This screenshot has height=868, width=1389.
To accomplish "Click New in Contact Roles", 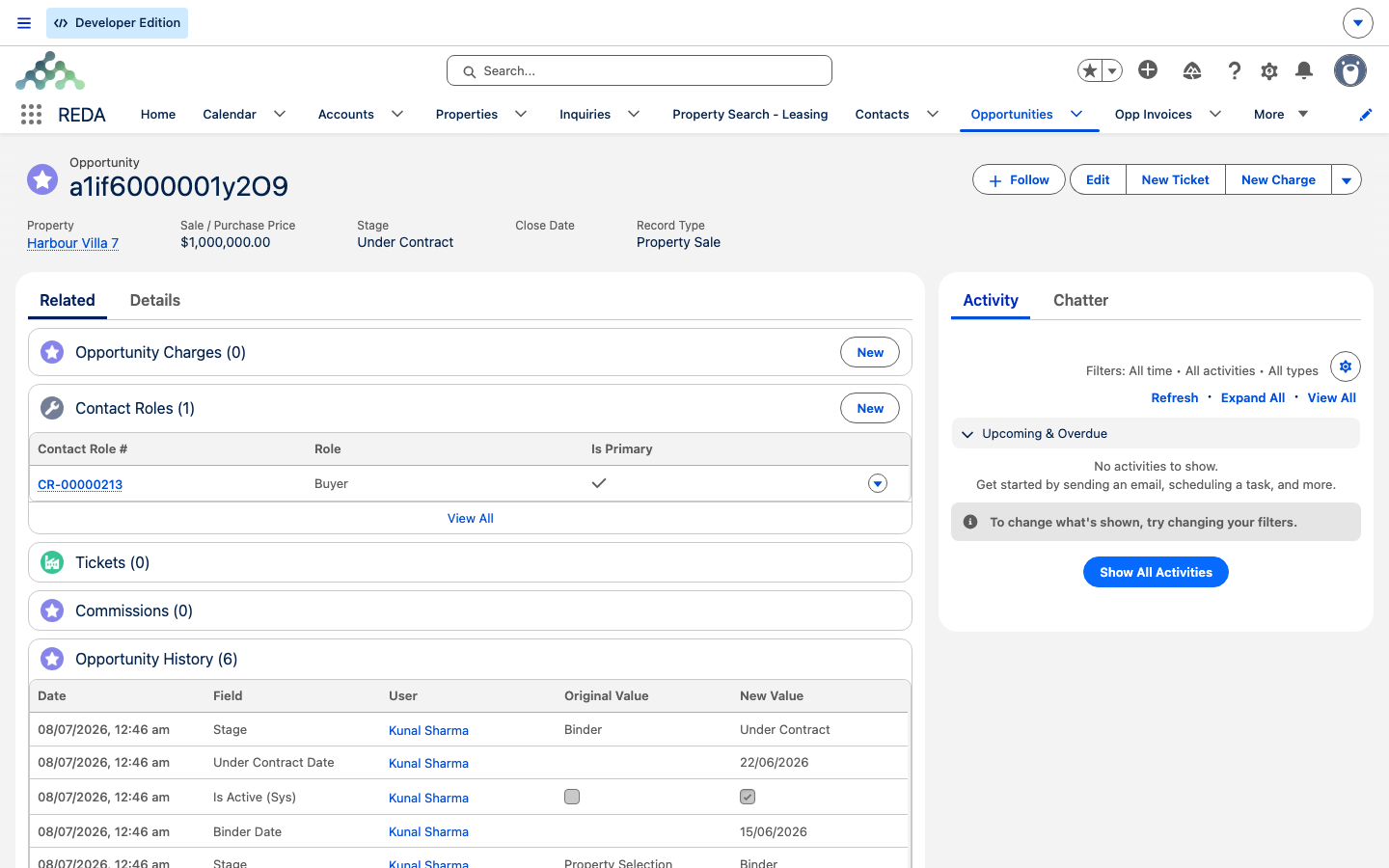I will 870,408.
